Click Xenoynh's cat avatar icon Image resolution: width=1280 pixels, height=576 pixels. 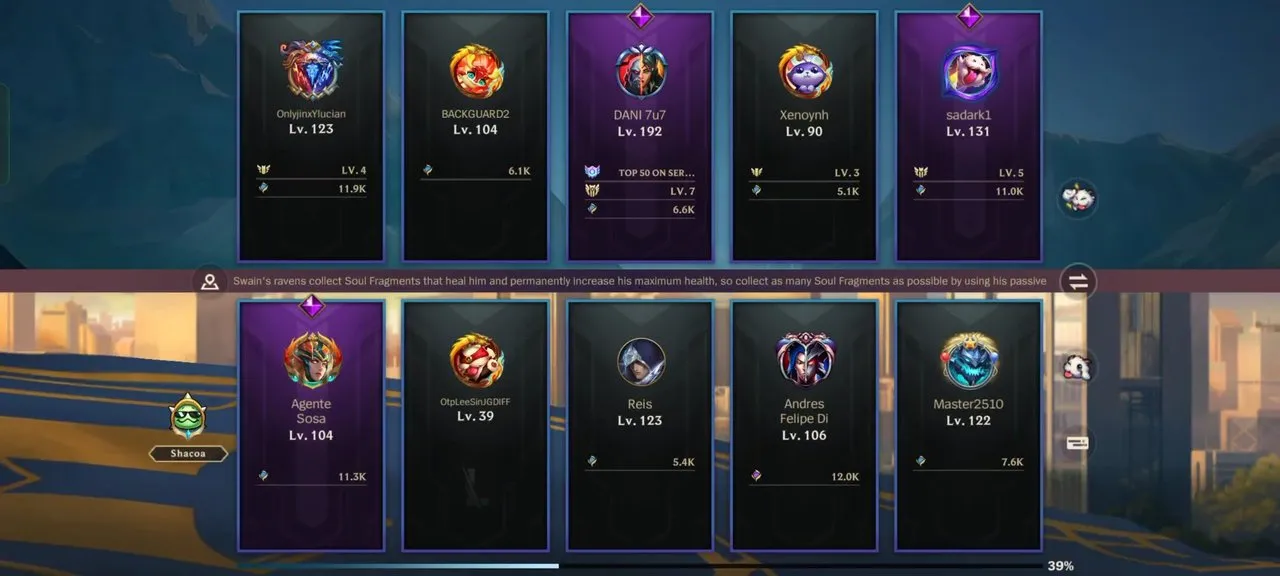coord(805,72)
